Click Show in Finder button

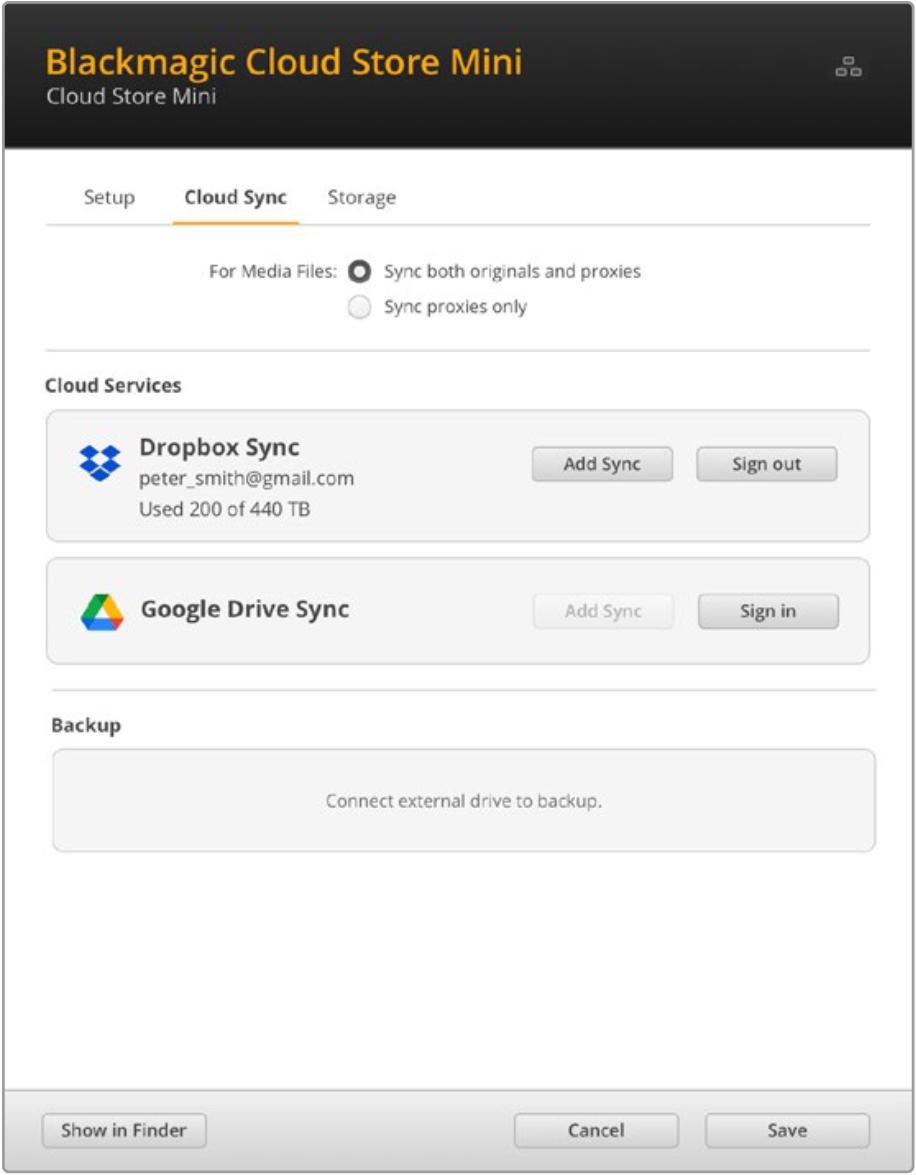point(124,1130)
